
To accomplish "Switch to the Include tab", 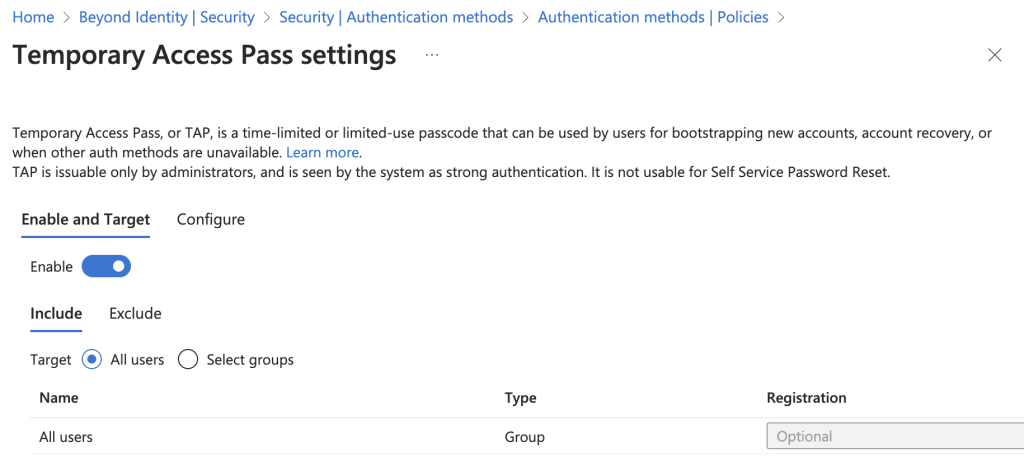I will pos(56,313).
